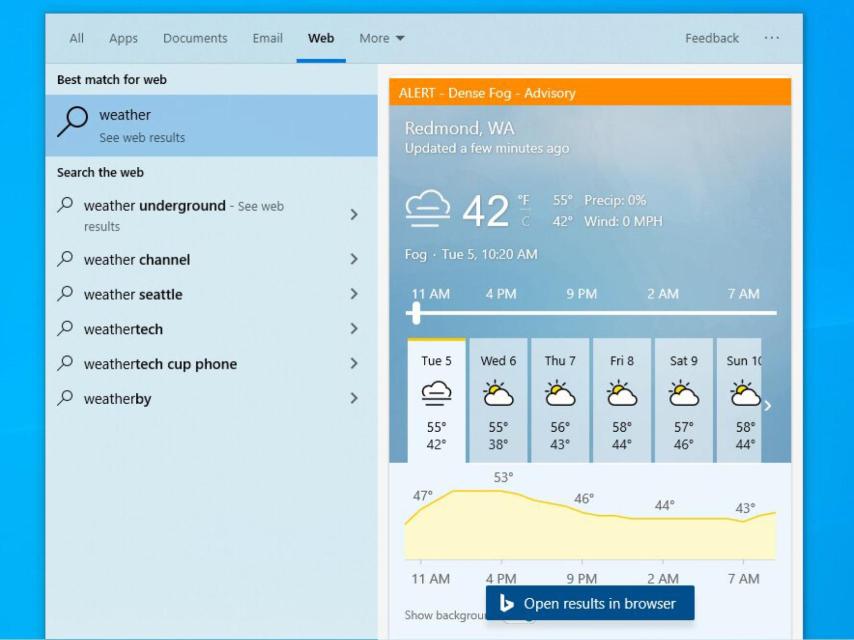
Task: Choose the Fri 8 forecast icon
Action: click(x=622, y=393)
